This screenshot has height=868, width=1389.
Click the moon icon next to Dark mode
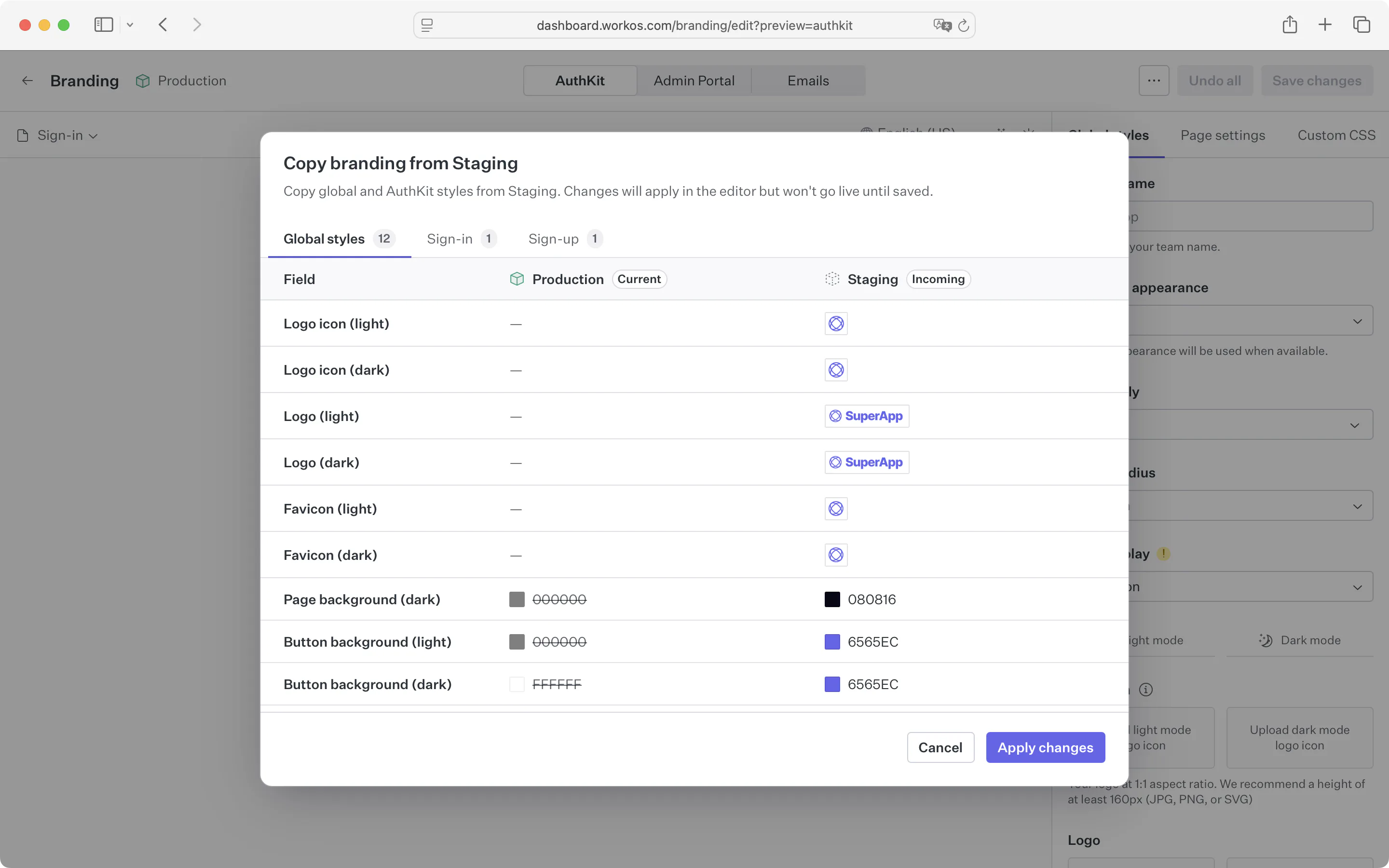pyautogui.click(x=1266, y=640)
